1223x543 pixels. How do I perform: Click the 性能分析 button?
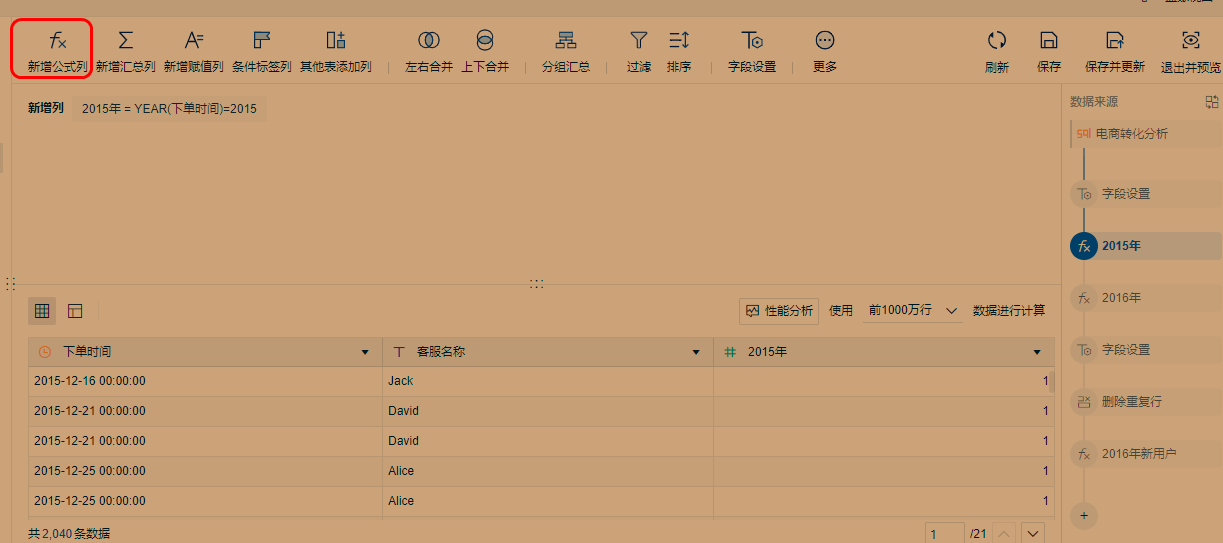pyautogui.click(x=779, y=311)
